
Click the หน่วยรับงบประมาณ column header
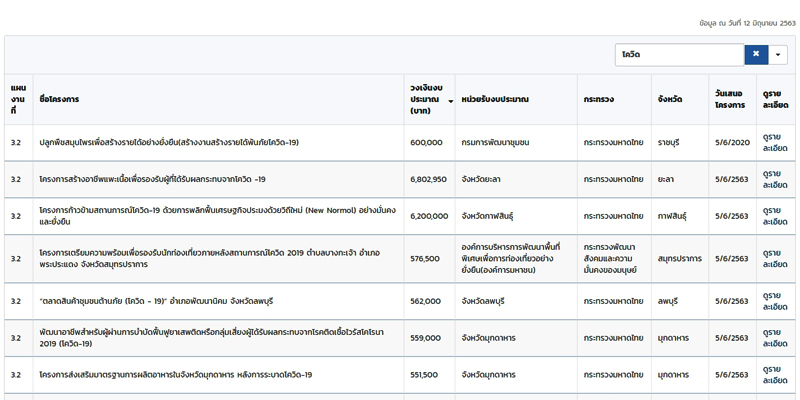(495, 99)
